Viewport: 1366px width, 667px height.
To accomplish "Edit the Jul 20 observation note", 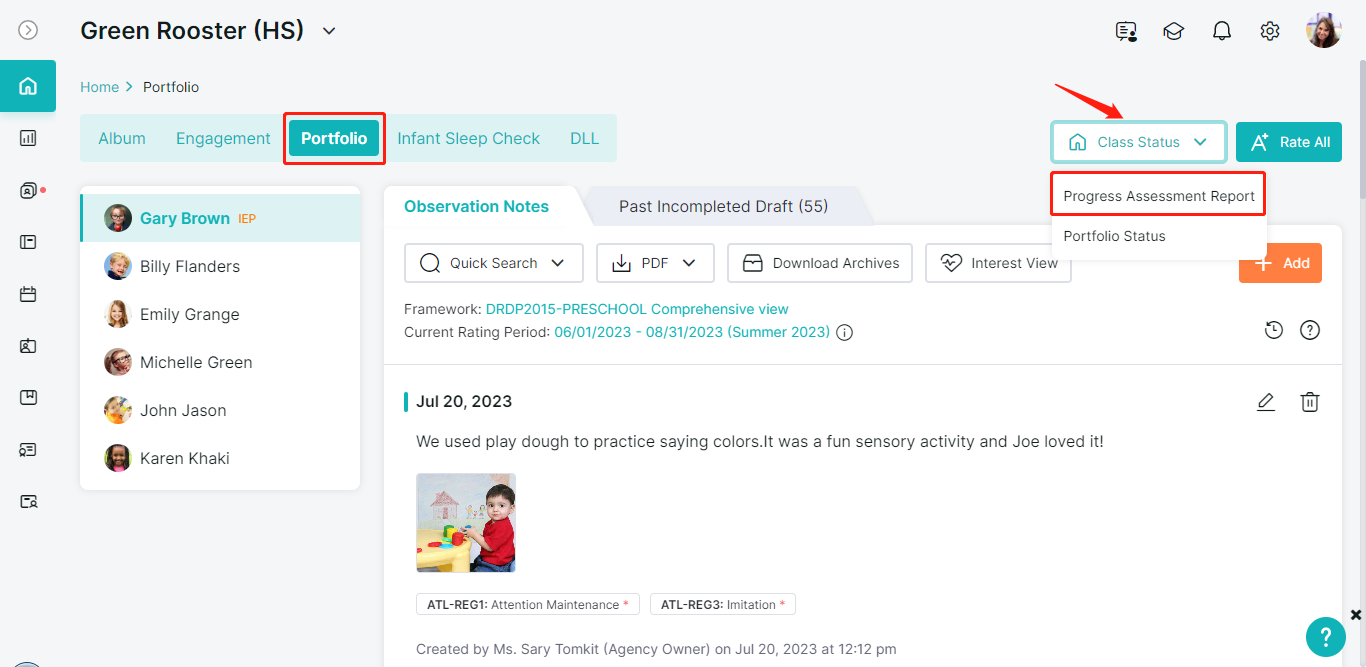I will pos(1266,402).
